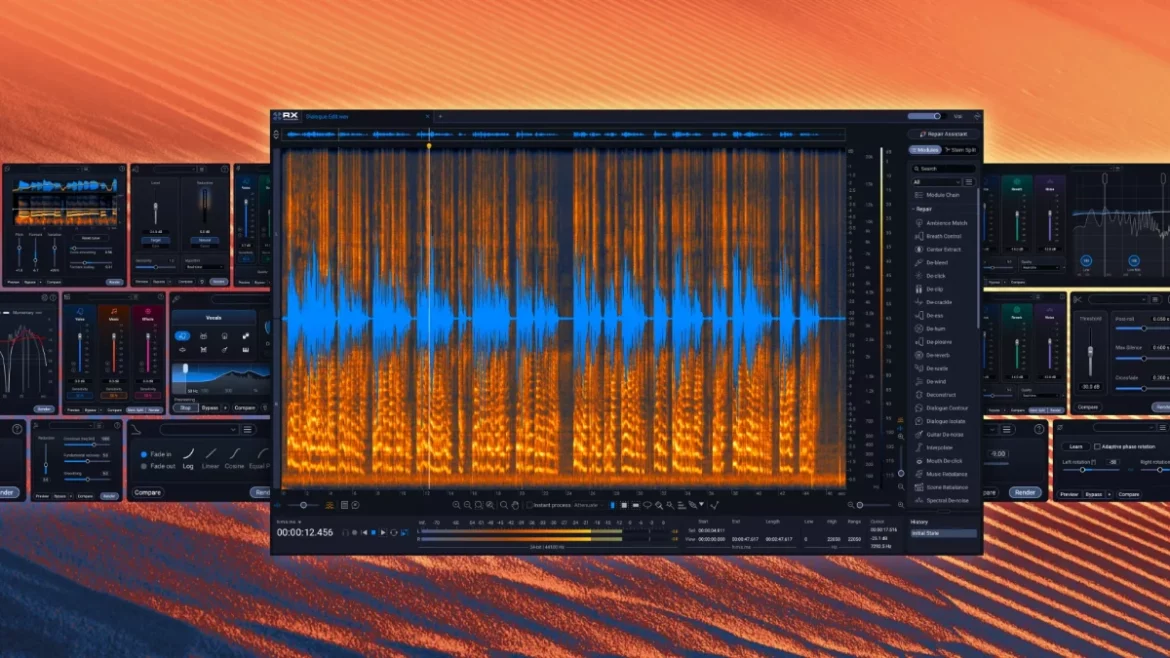The width and height of the screenshot is (1170, 658).
Task: Enable Adaptive phase rotation checkbox
Action: click(x=1097, y=447)
